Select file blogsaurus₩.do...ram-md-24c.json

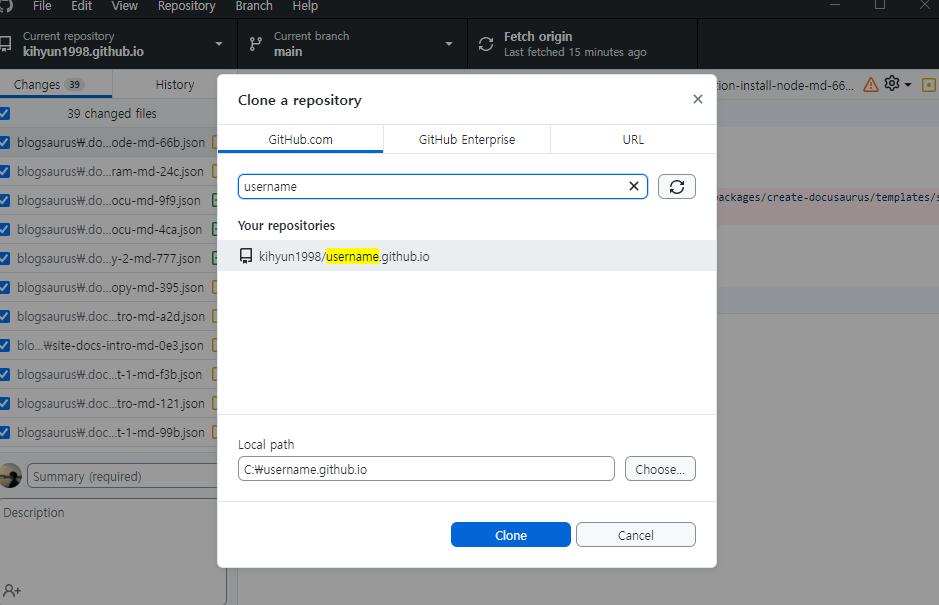coord(111,171)
